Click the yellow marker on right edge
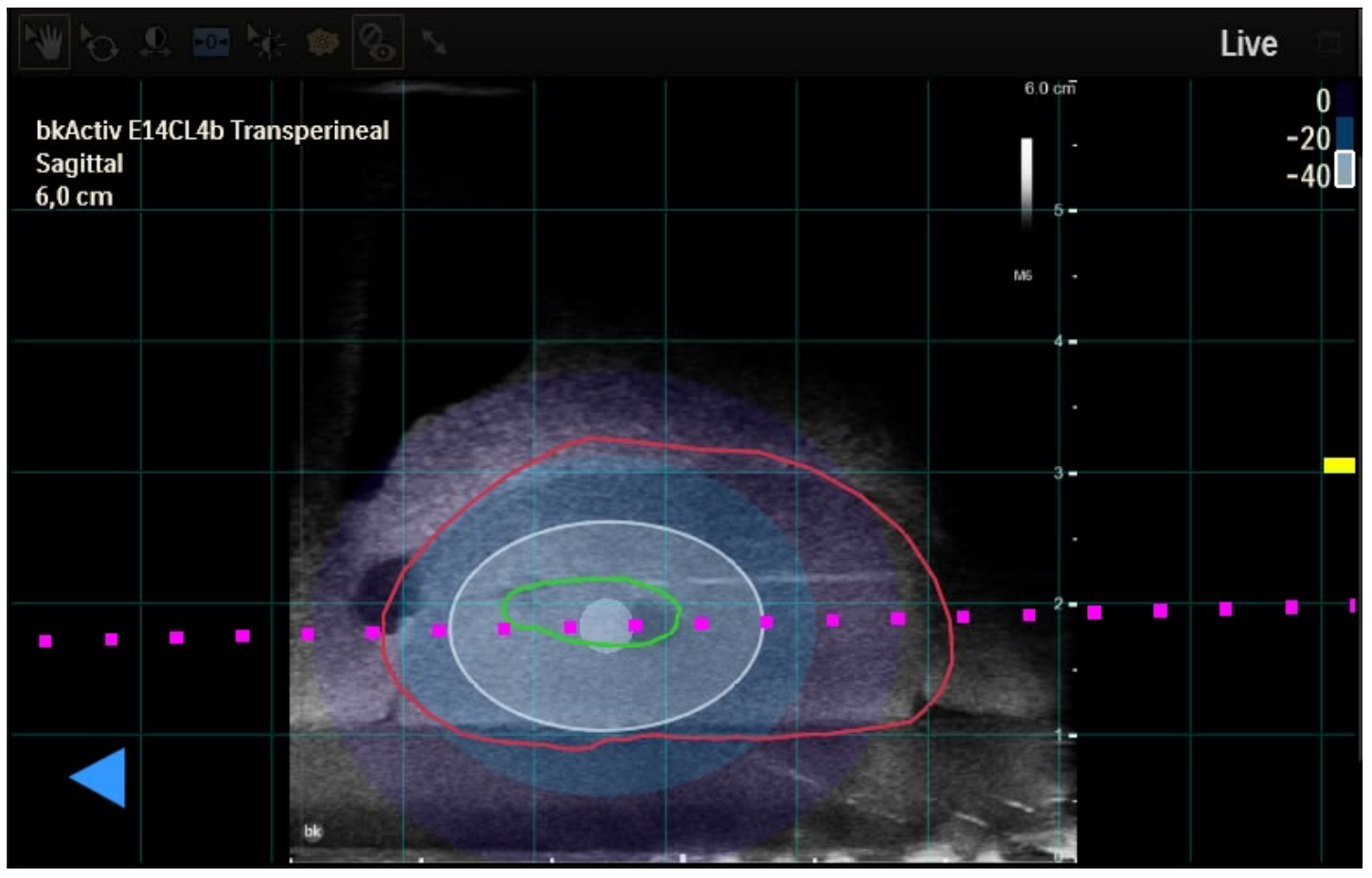 pos(1339,465)
